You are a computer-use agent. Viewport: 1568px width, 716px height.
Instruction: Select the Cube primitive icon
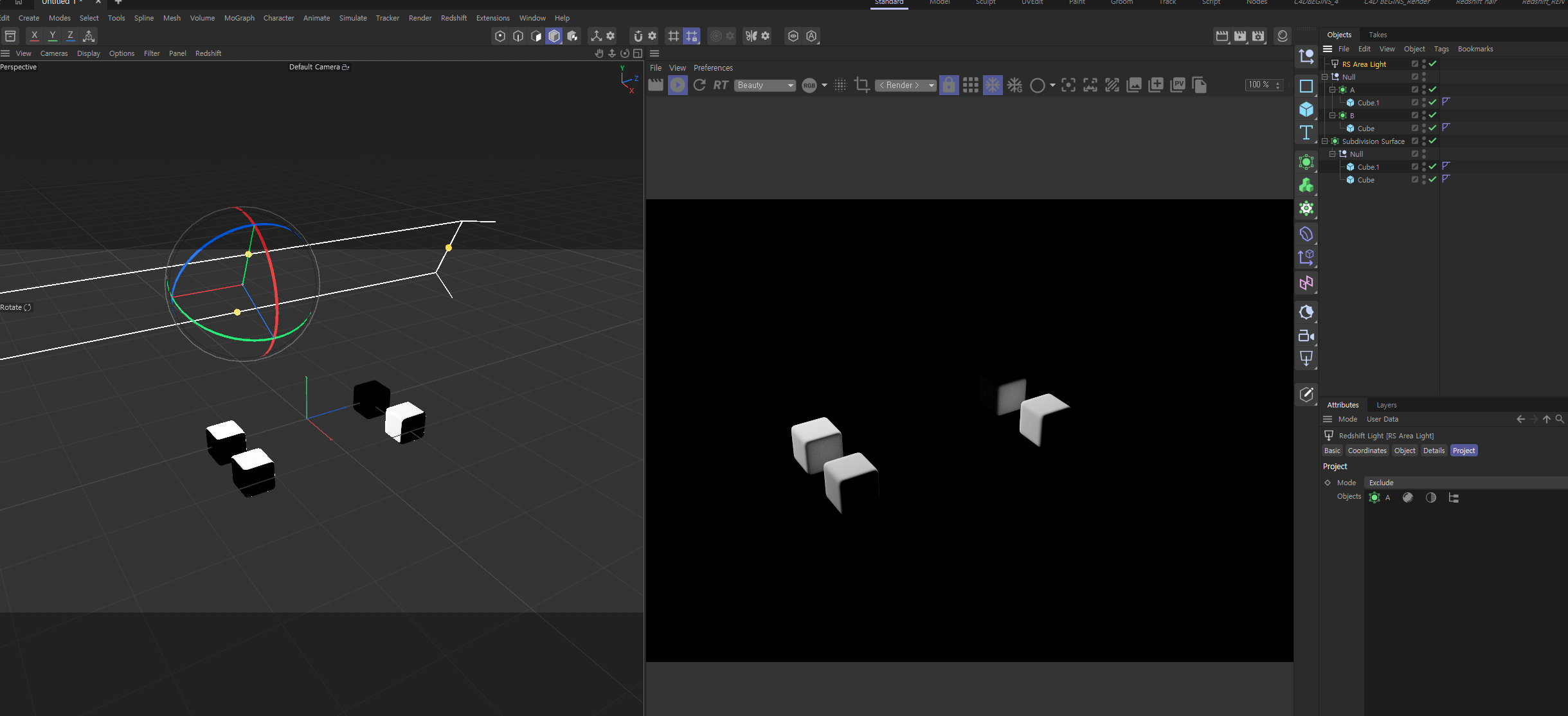click(1306, 109)
